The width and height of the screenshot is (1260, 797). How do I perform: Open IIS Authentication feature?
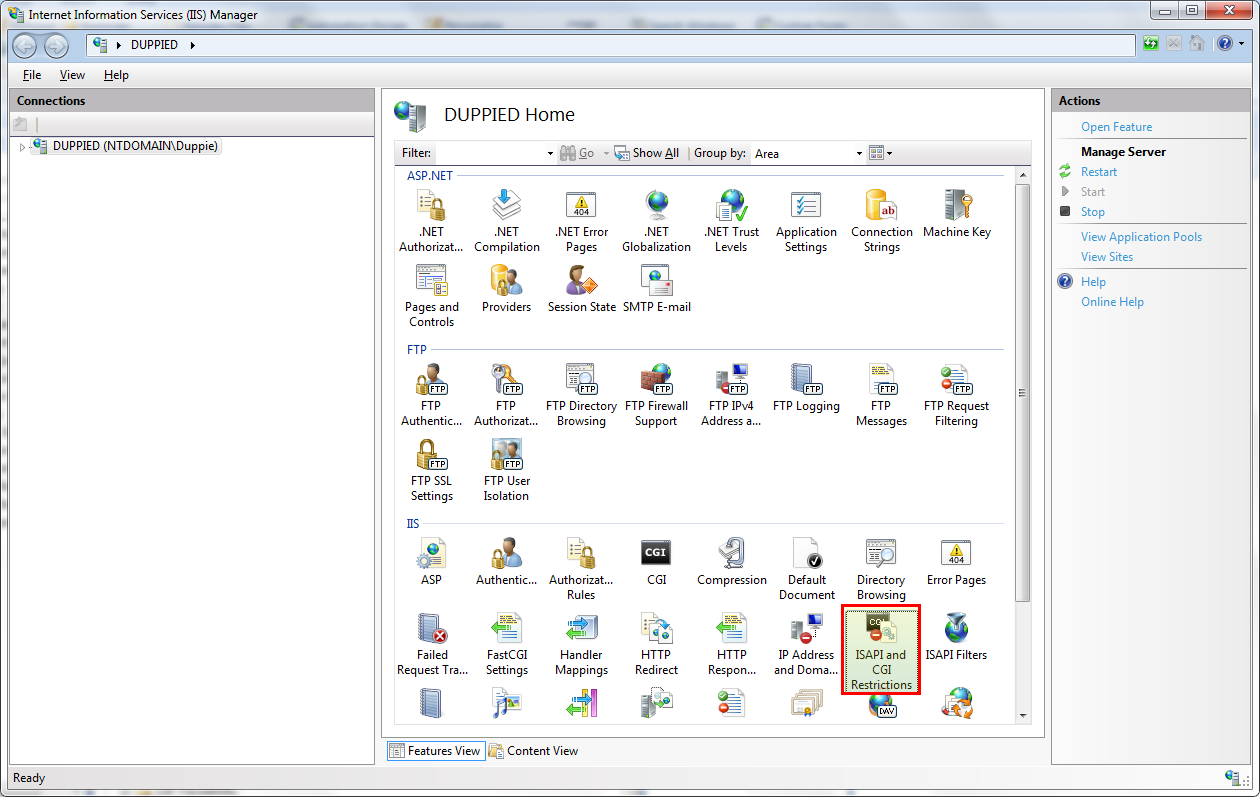point(506,563)
